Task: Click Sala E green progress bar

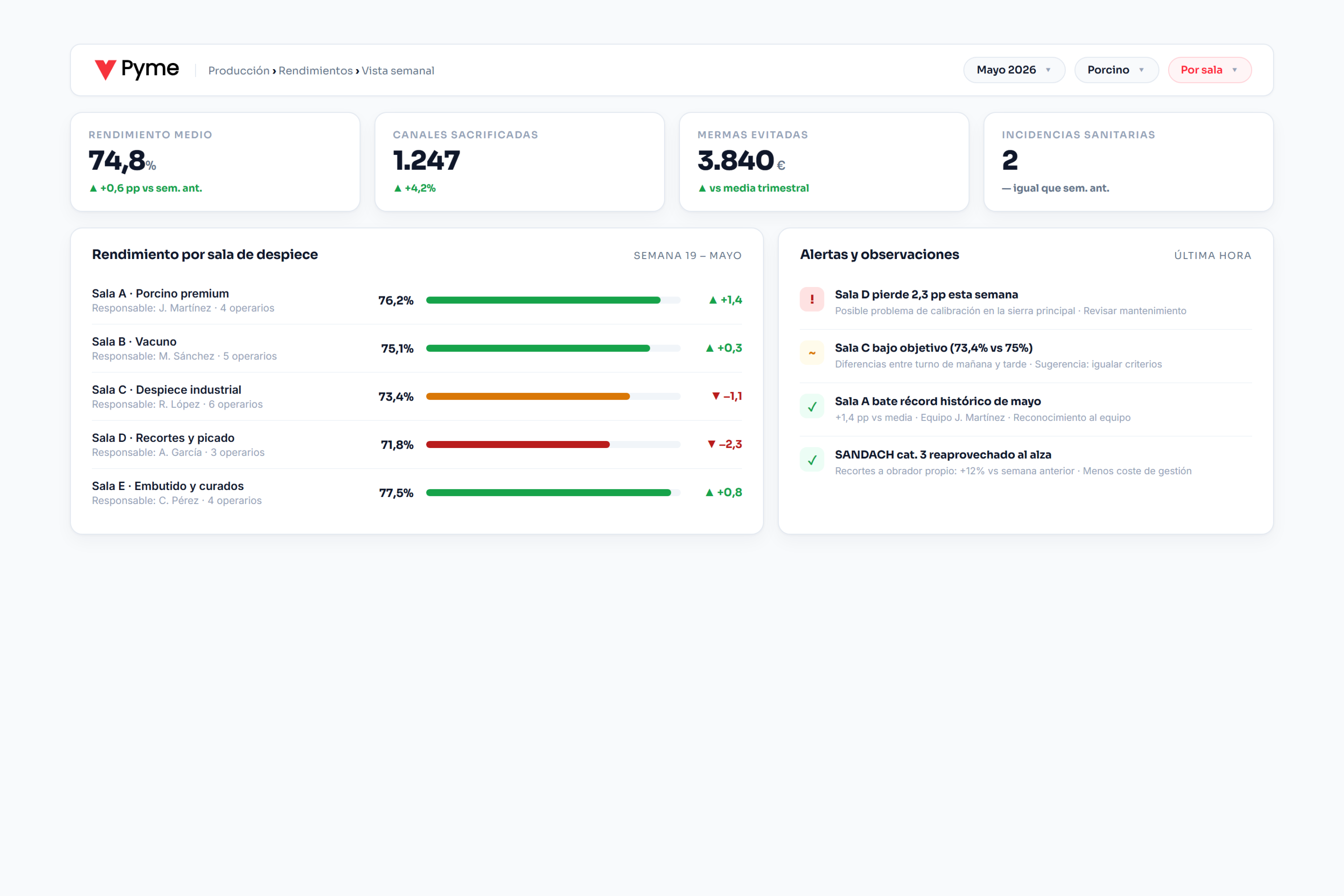Action: tap(553, 493)
